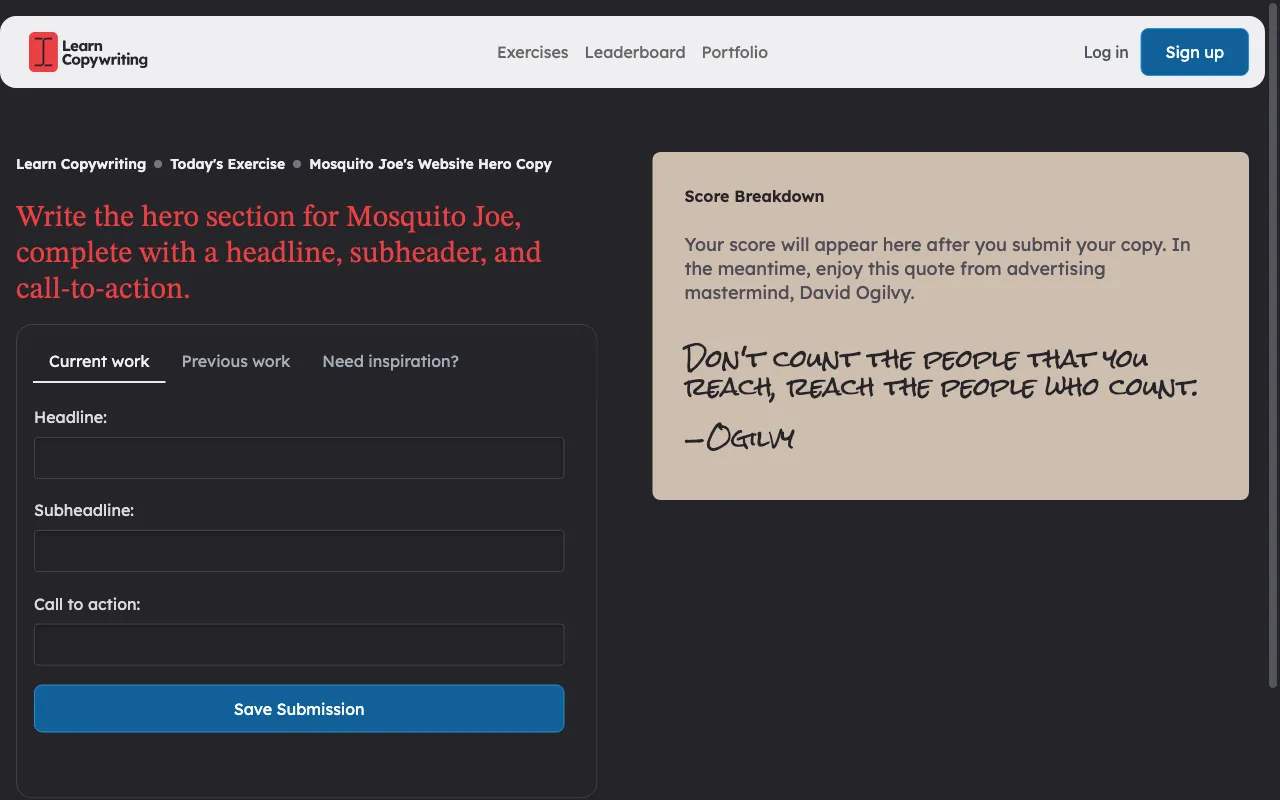Screen dimensions: 1280x800
Task: Click the Learn Copywriting wordmark text
Action: 104,53
